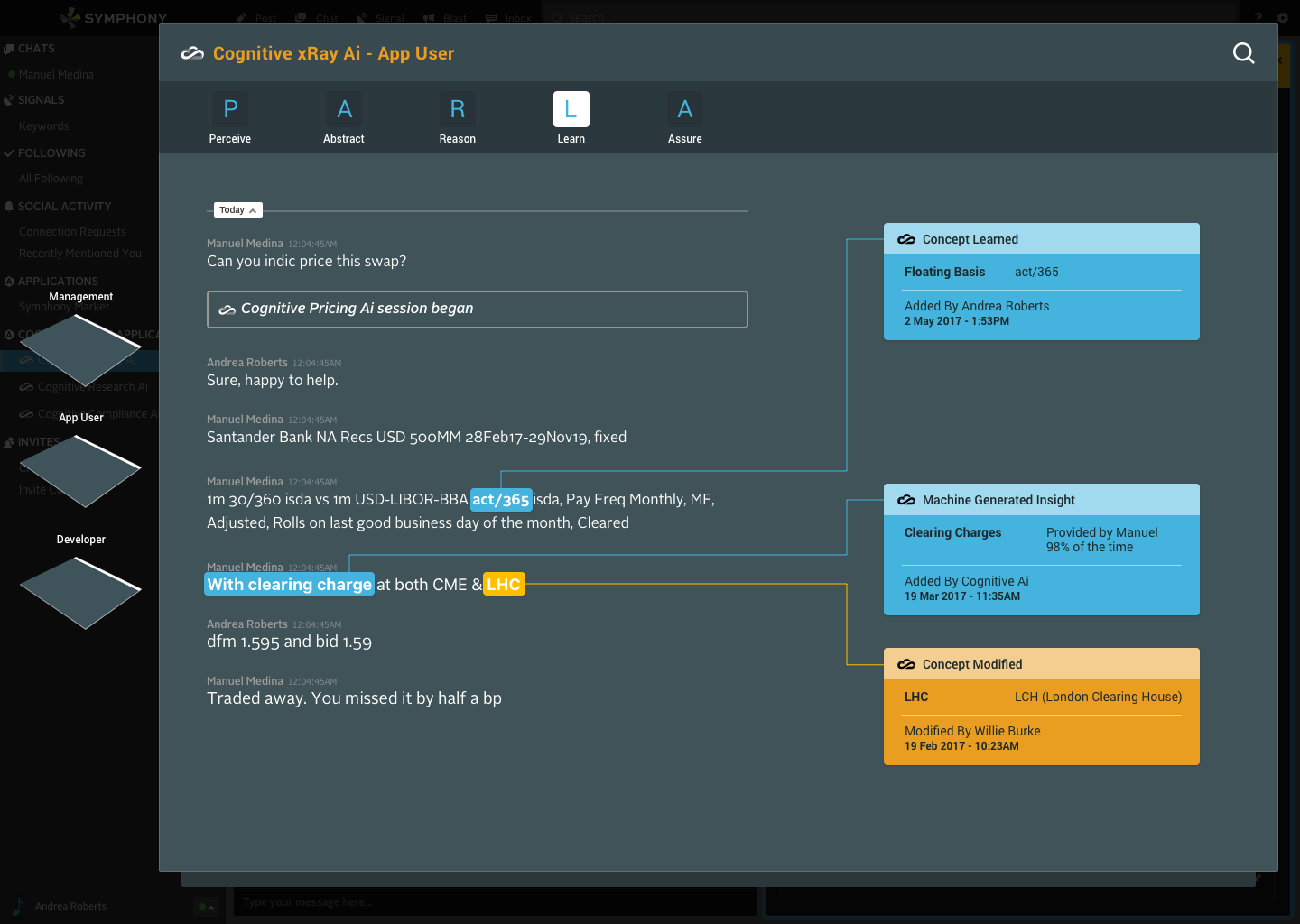Click 'Modified By Willie Burke' text
The width and height of the screenshot is (1300, 924).
[972, 731]
